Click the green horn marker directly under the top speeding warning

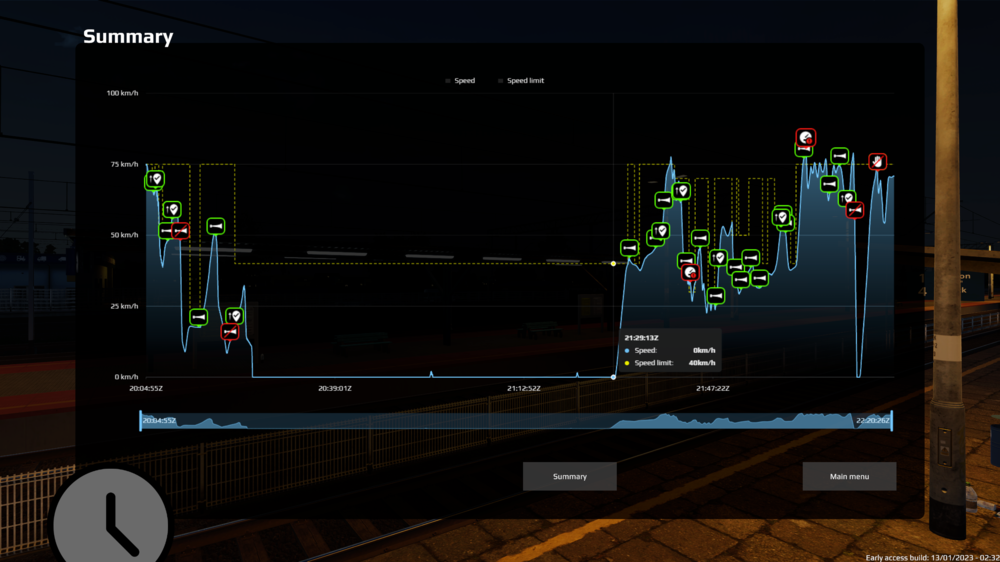(x=804, y=149)
